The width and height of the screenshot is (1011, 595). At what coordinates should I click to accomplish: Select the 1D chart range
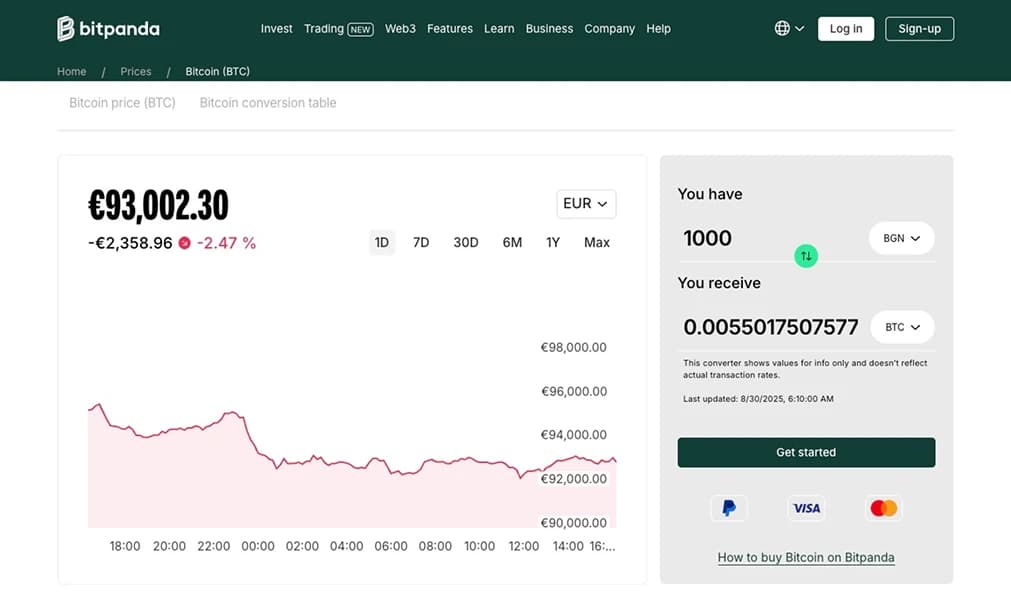[x=382, y=242]
